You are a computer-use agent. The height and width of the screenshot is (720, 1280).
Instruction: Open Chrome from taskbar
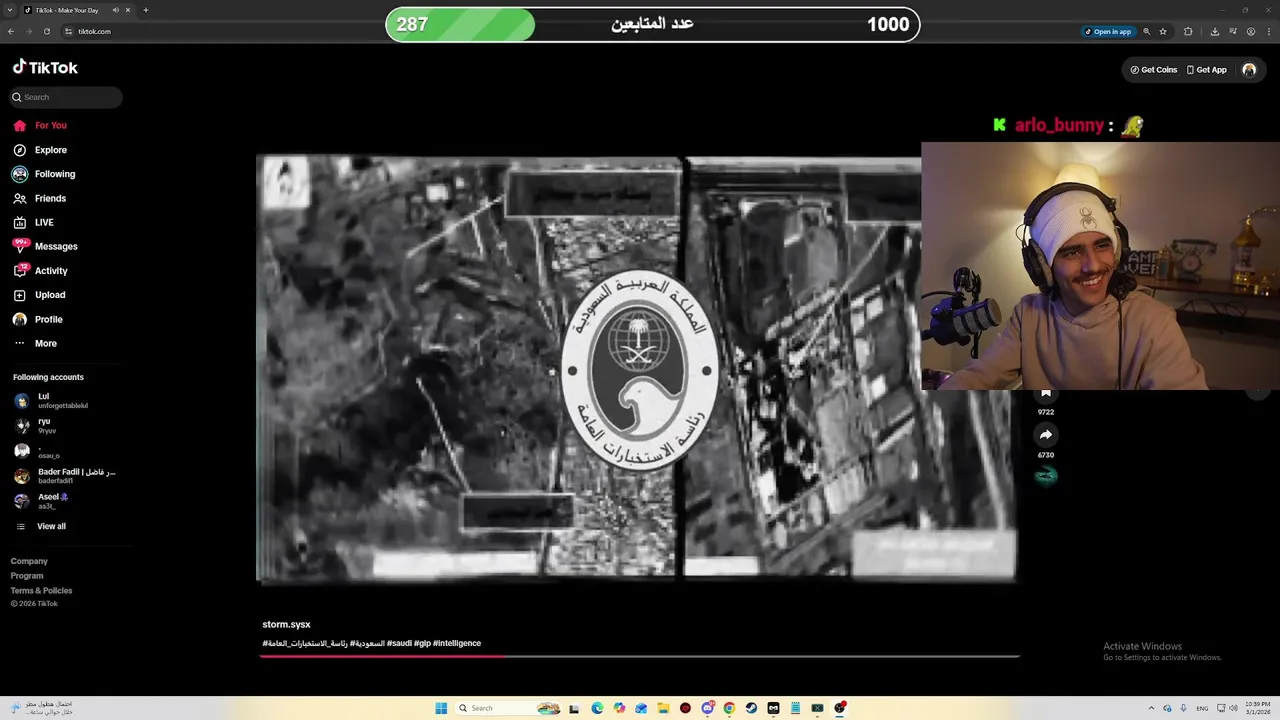[729, 708]
